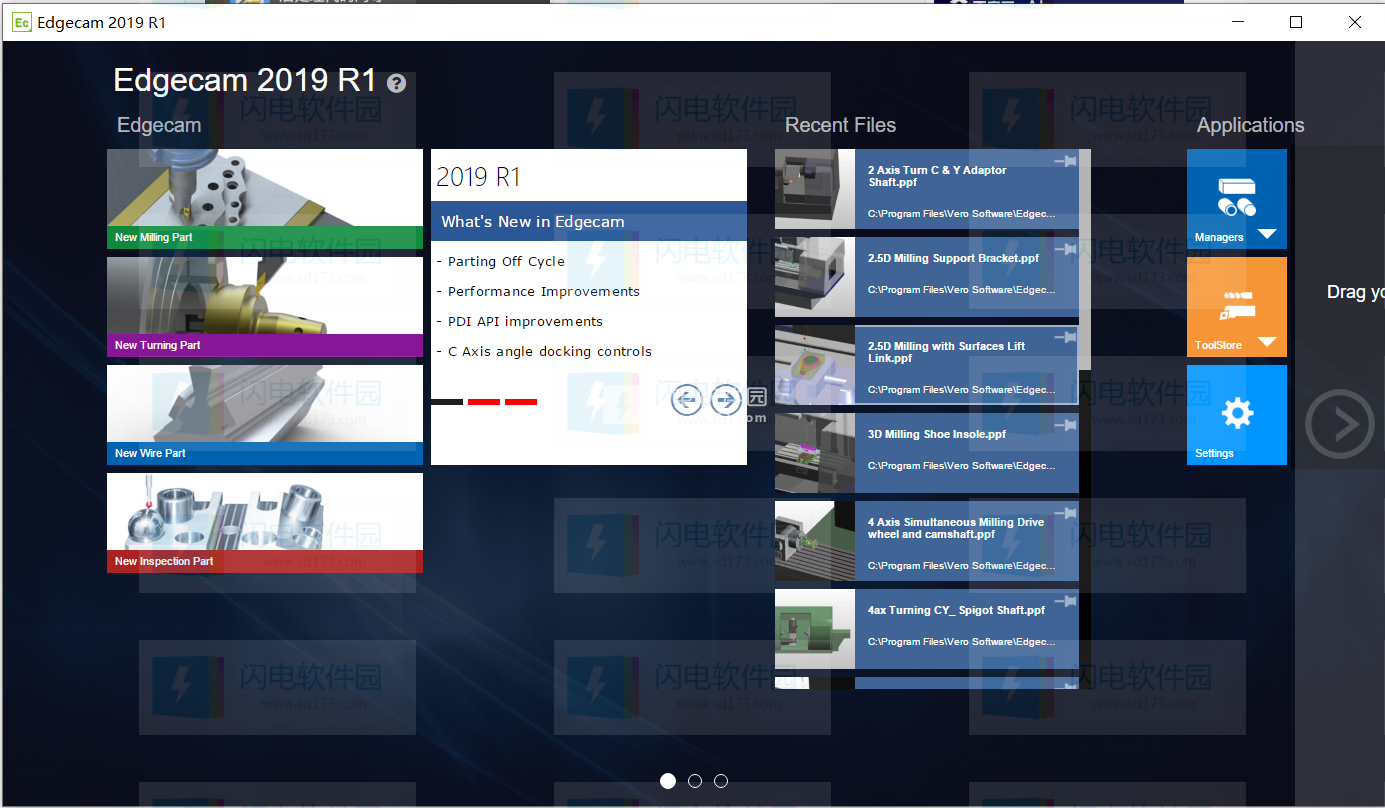Click thumbnail of 2 Axis Turn Adaptor Shaft
Image resolution: width=1385 pixels, height=808 pixels.
click(x=815, y=189)
